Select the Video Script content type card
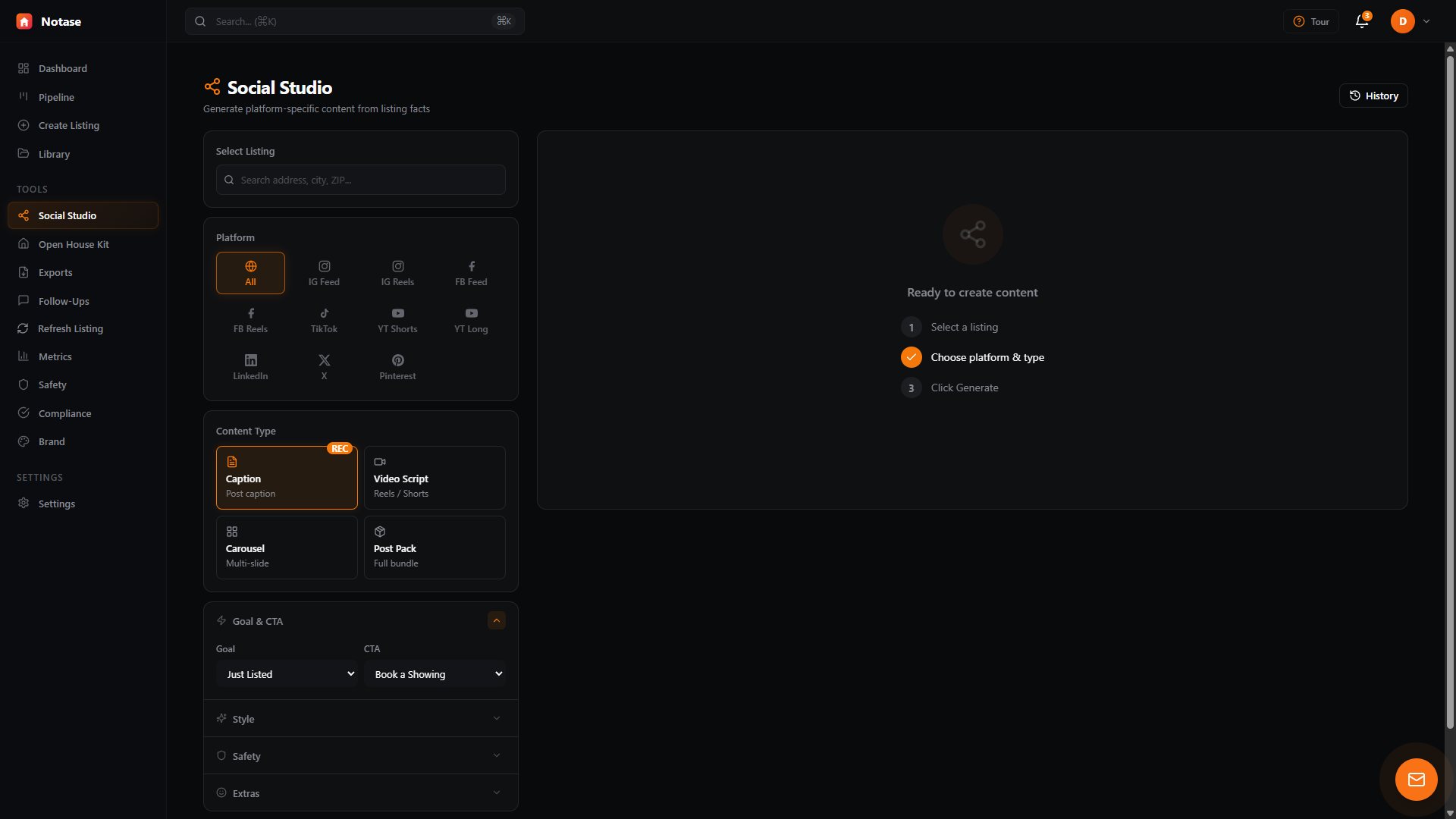Viewport: 1456px width, 819px height. (435, 477)
